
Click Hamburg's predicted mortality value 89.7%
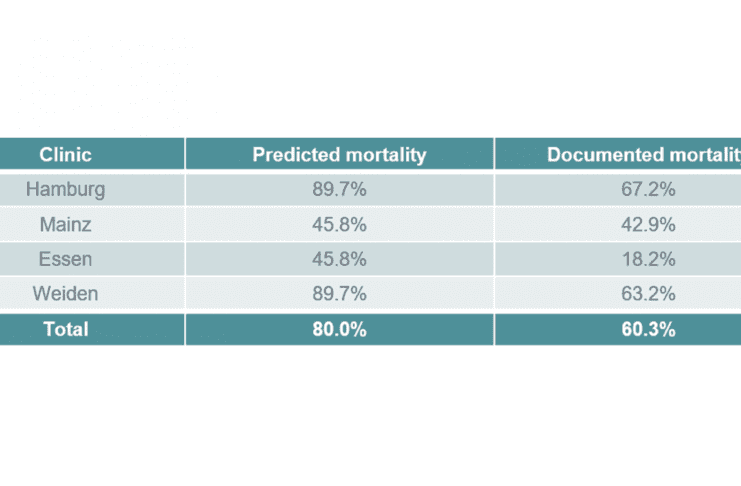click(x=339, y=189)
